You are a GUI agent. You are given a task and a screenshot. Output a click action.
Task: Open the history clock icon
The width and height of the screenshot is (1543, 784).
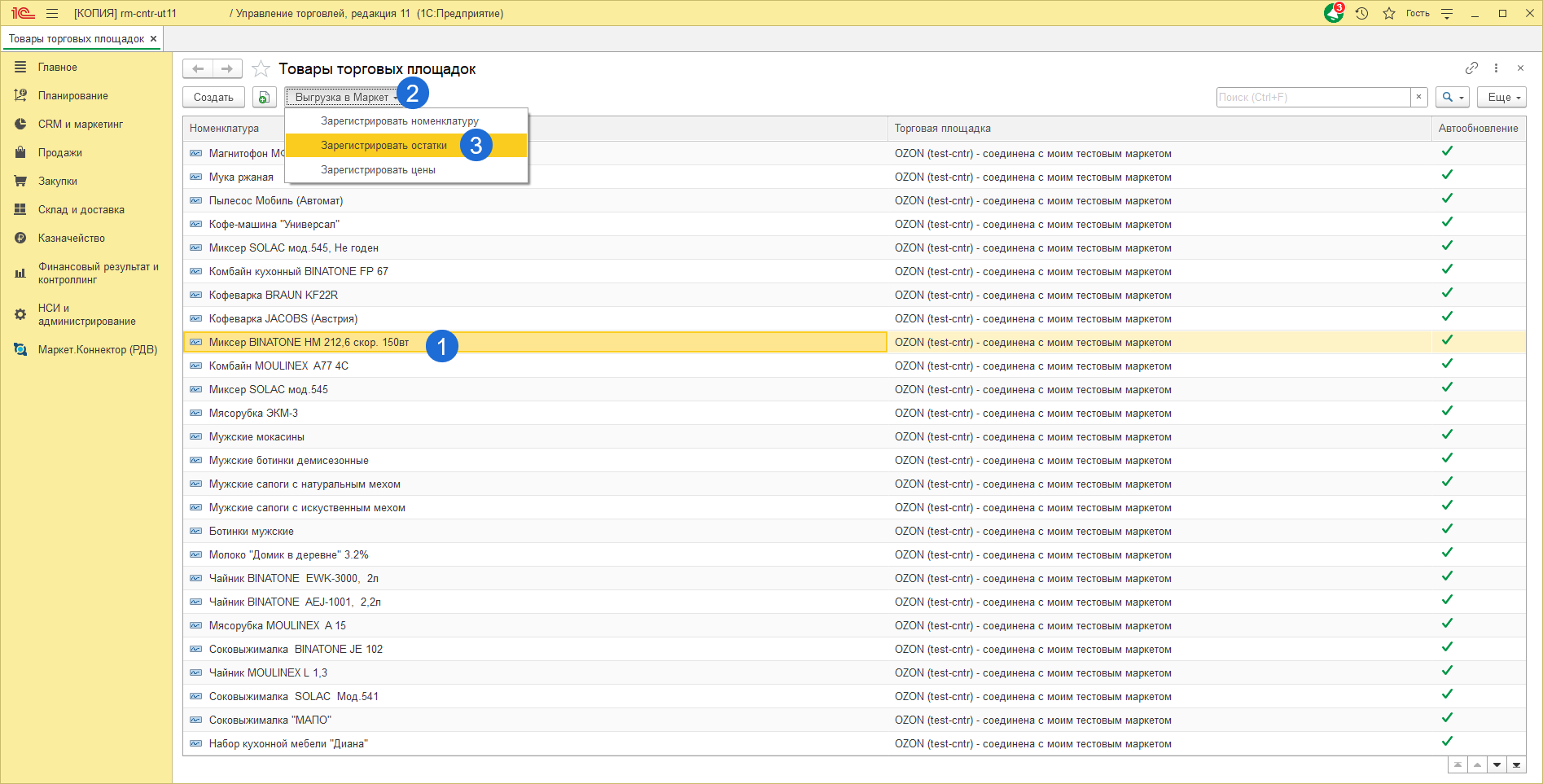1361,13
